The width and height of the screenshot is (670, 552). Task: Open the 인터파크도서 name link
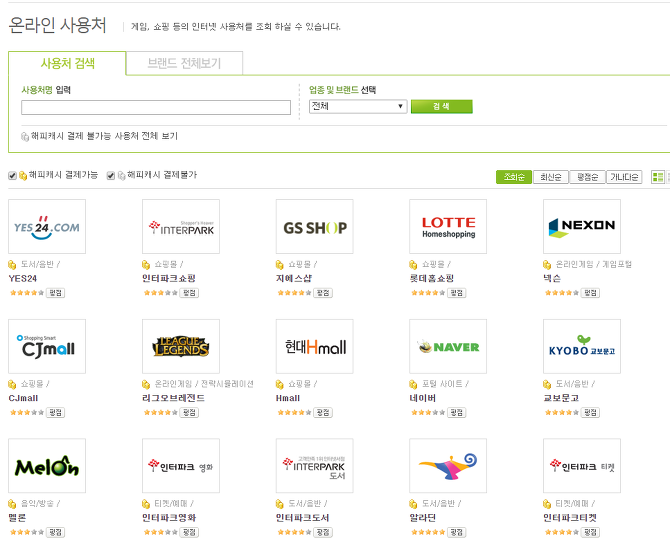click(x=303, y=518)
